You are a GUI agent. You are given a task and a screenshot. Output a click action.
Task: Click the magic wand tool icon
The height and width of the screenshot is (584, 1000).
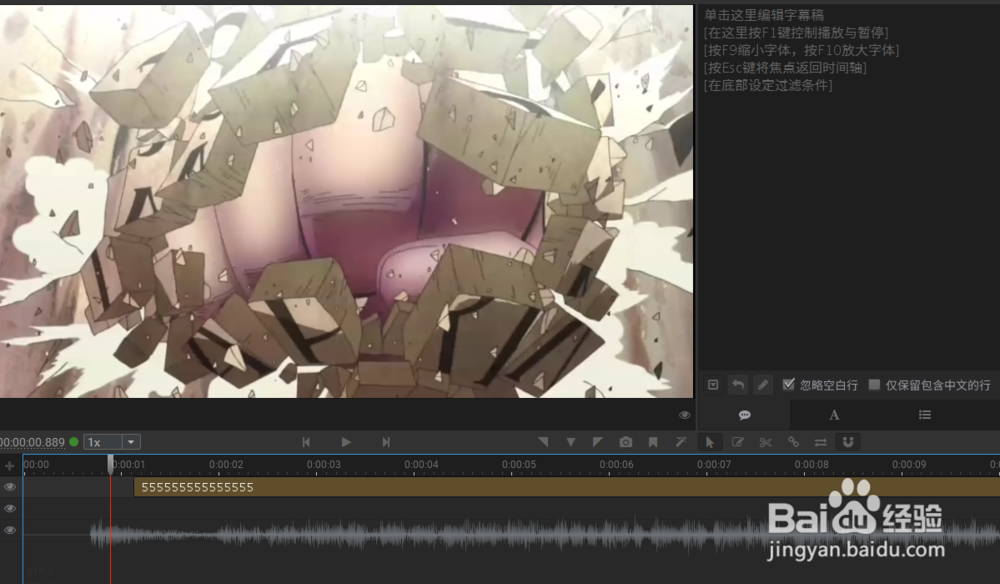(681, 442)
